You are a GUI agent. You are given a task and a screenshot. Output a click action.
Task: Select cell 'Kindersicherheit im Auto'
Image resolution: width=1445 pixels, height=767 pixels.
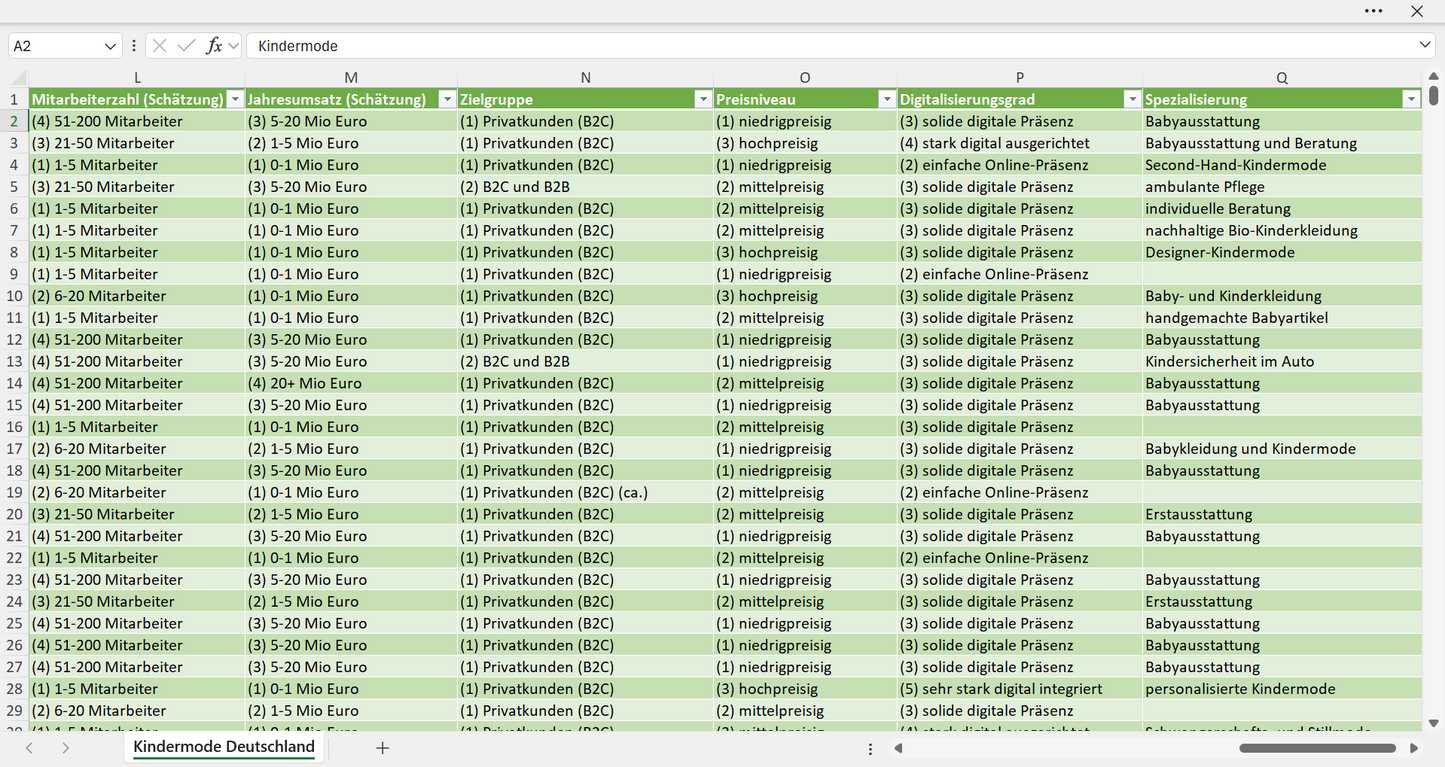pyautogui.click(x=1282, y=361)
